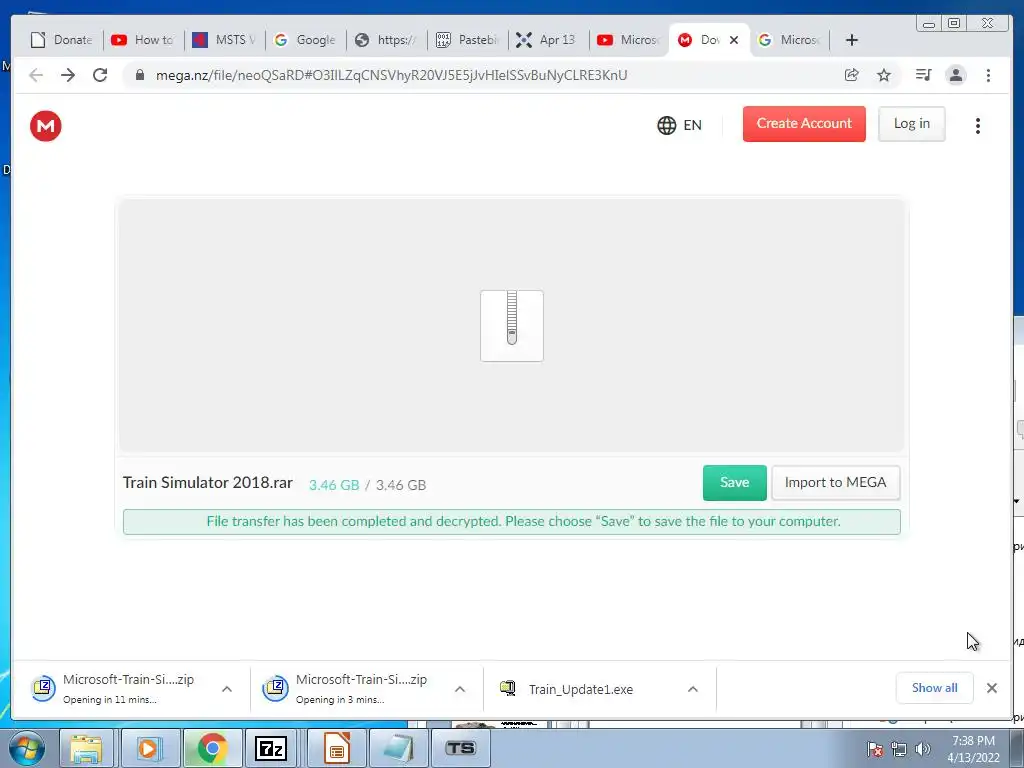Open 7-Zip from the taskbar

pos(271,748)
